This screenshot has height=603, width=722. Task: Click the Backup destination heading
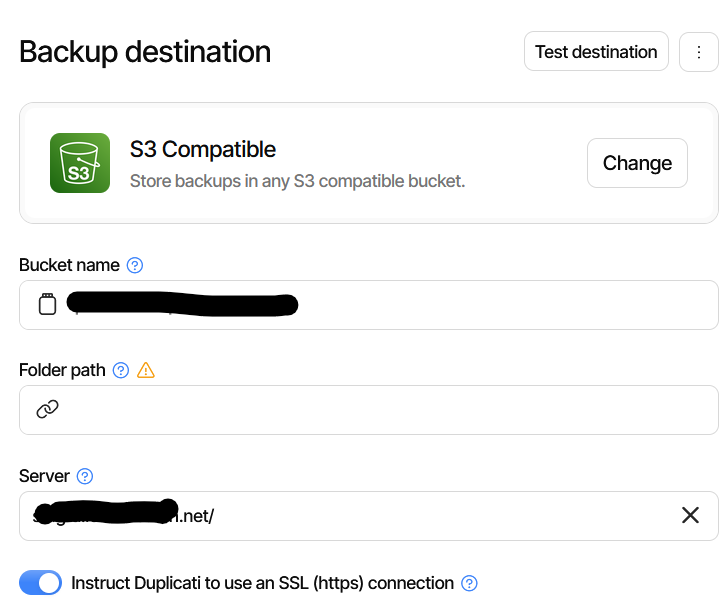145,52
